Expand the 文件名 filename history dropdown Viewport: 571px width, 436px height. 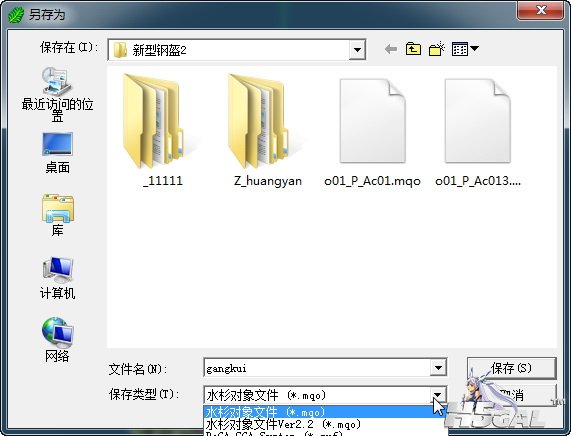(438, 368)
